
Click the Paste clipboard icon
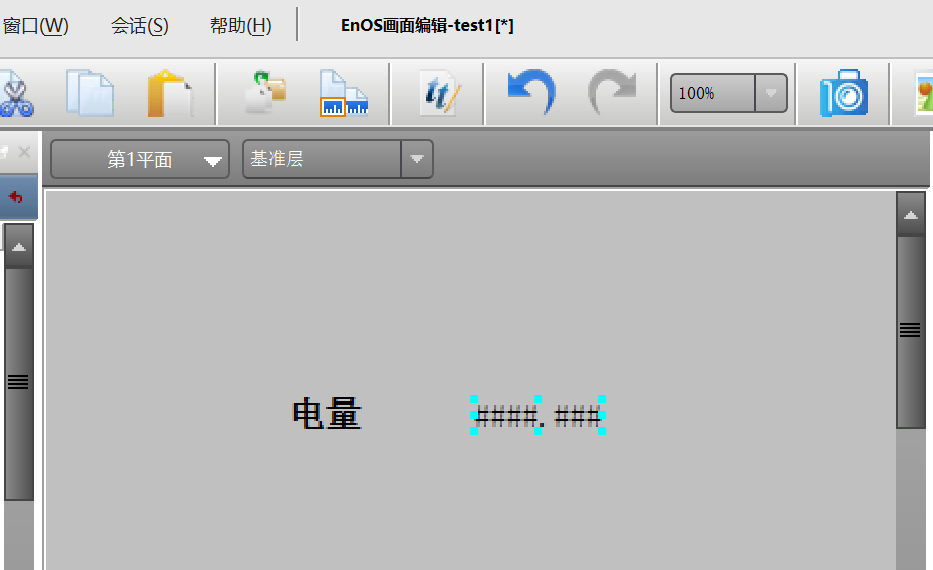pos(169,94)
